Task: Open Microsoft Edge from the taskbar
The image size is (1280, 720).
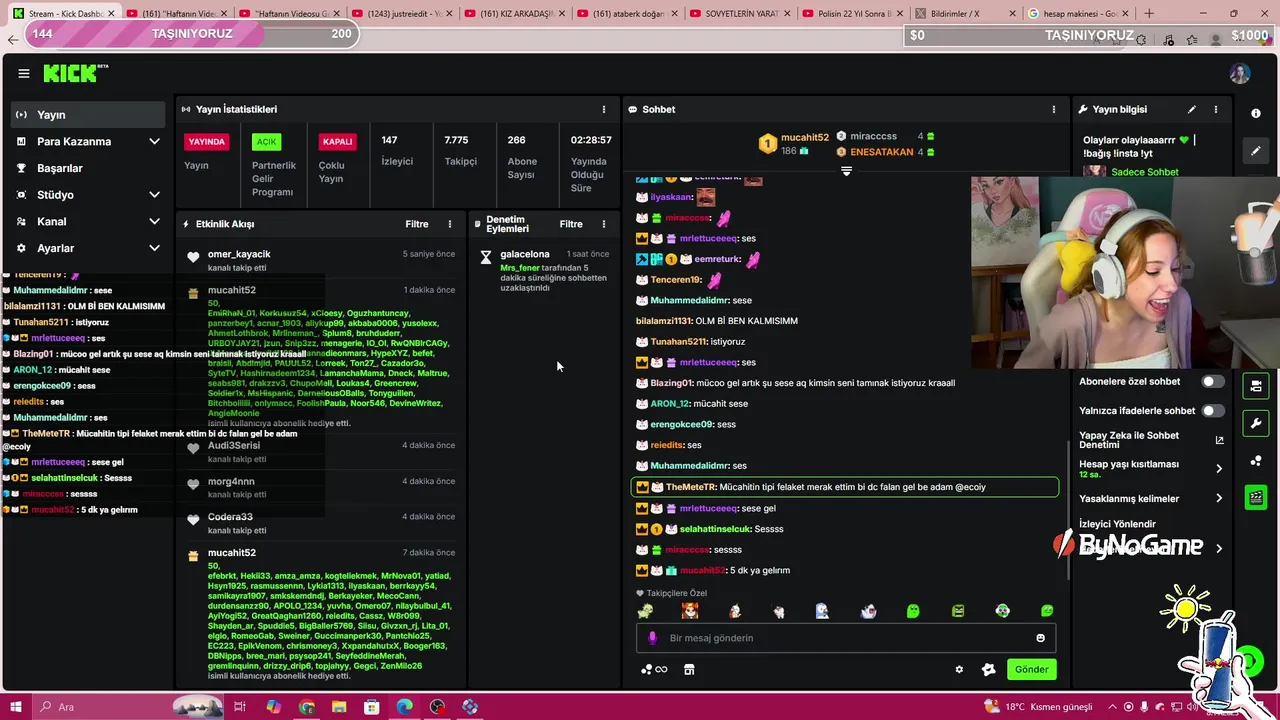Action: tap(404, 707)
